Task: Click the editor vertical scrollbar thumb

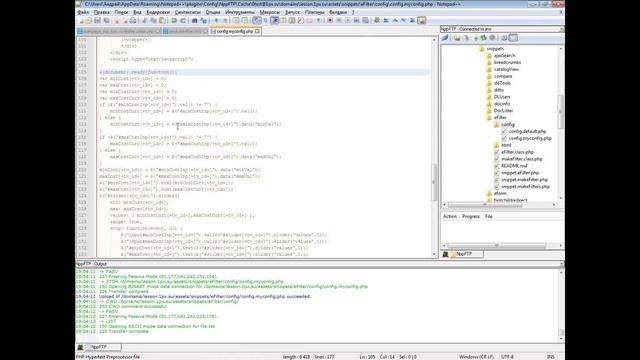Action: click(x=434, y=182)
